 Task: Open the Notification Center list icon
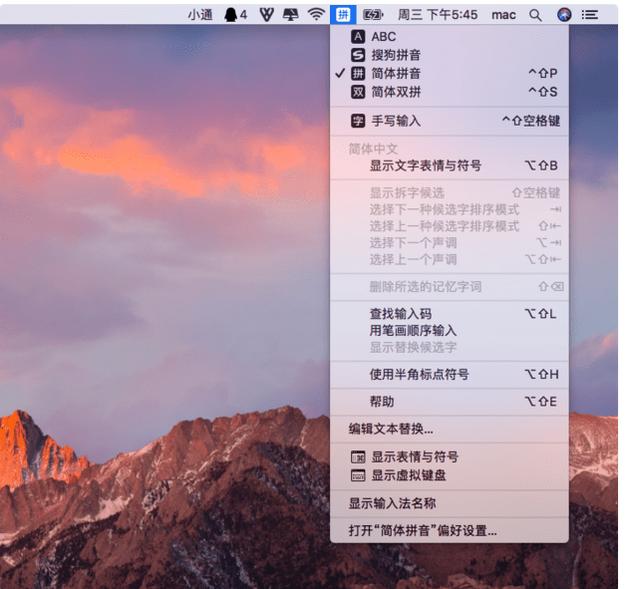tap(590, 15)
